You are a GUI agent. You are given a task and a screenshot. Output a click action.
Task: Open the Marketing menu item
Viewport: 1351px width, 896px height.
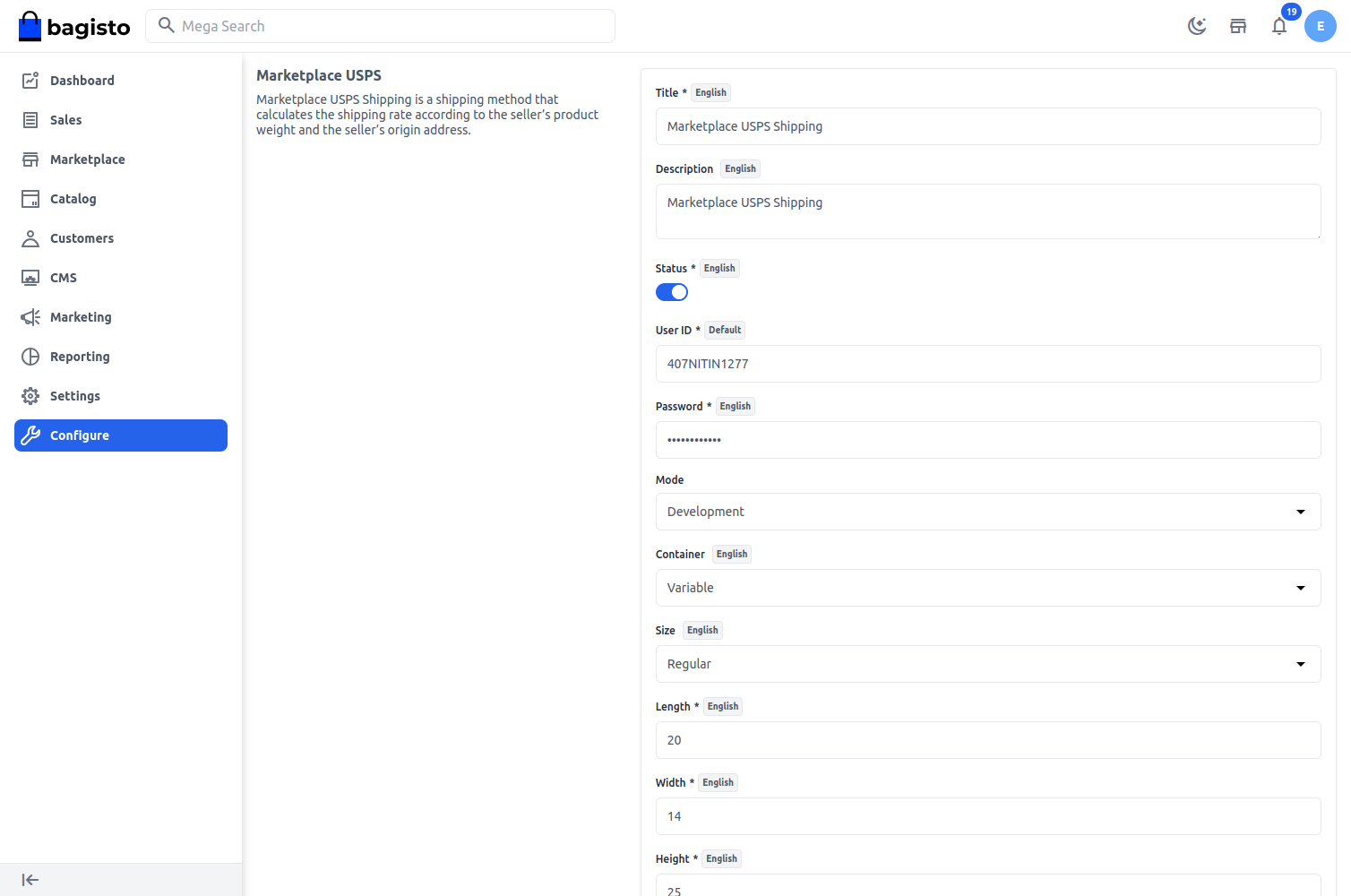(121, 317)
